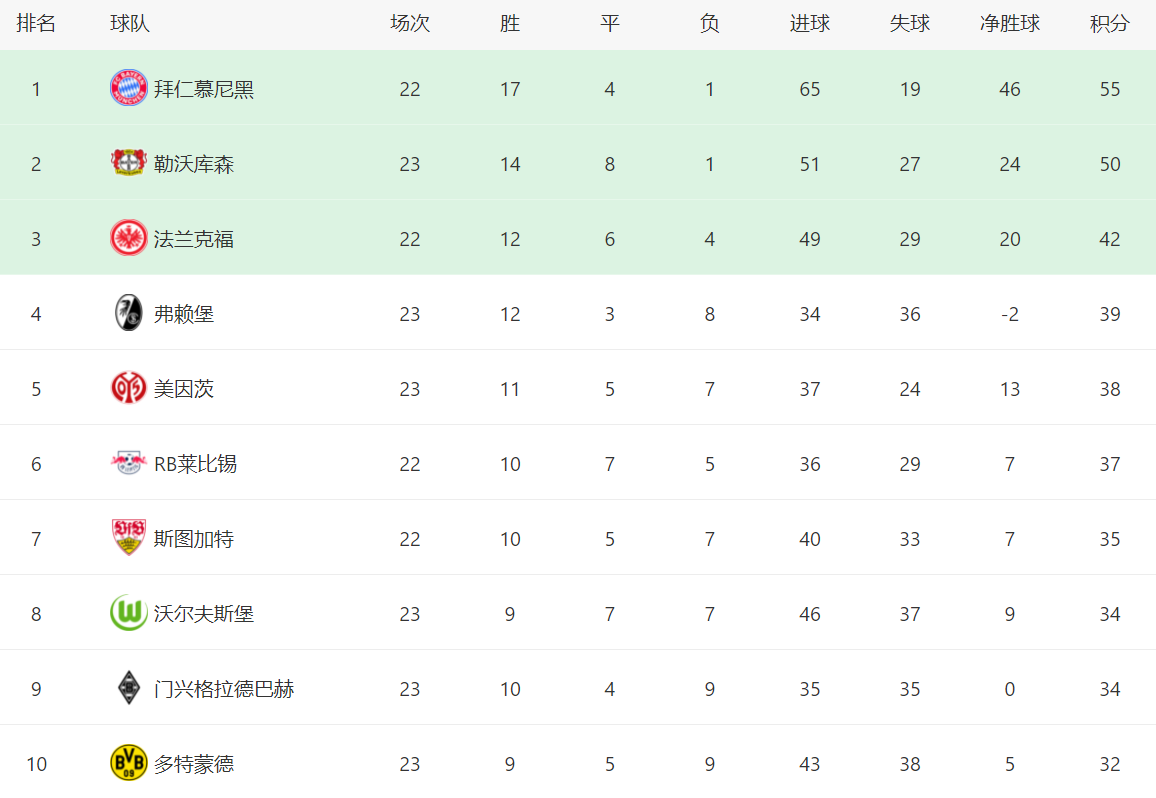Select the SC Freiburg badge icon
This screenshot has height=798, width=1156.
click(128, 313)
